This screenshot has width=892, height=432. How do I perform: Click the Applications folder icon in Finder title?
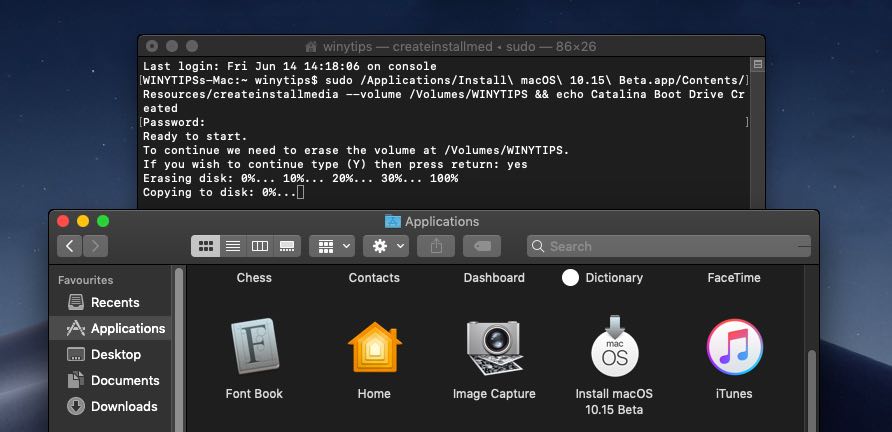point(393,221)
